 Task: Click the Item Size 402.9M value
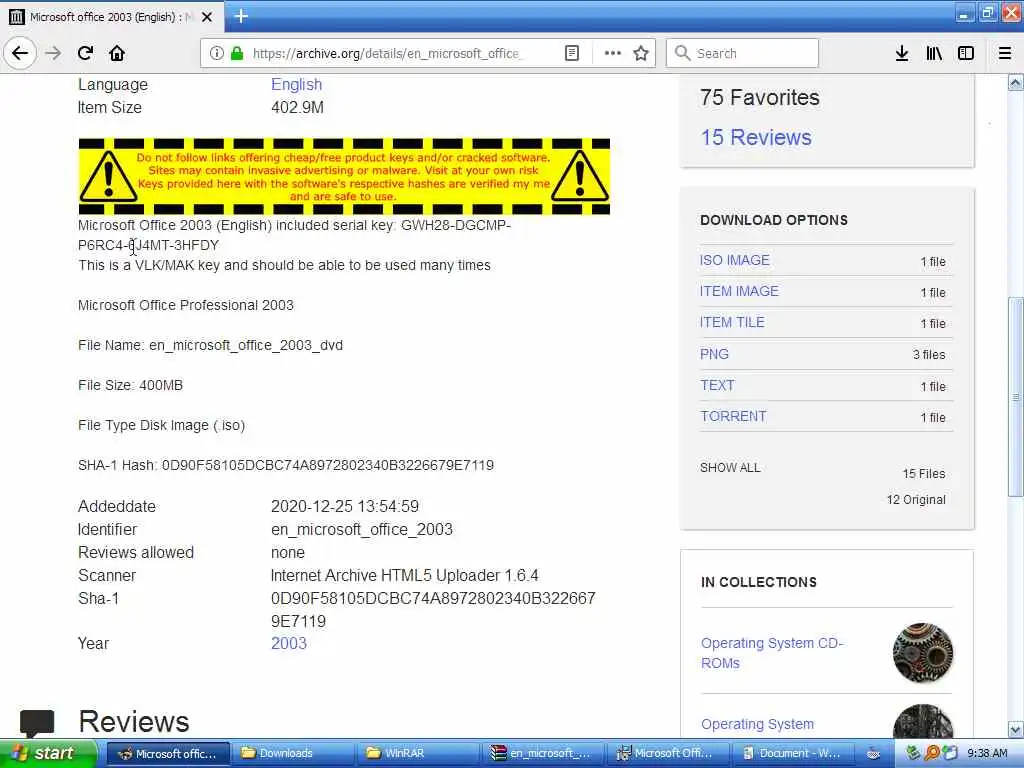tap(297, 107)
